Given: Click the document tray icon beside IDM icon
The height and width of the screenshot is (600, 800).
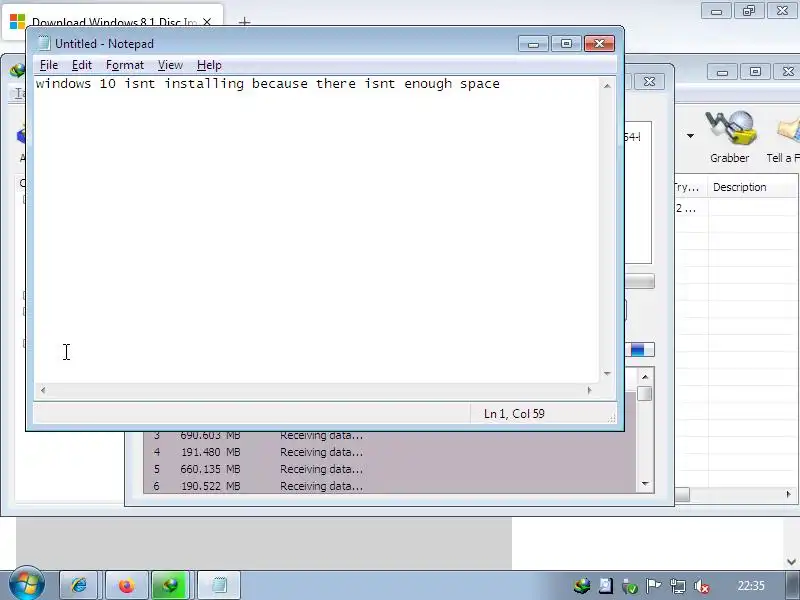Looking at the screenshot, I should [x=606, y=586].
